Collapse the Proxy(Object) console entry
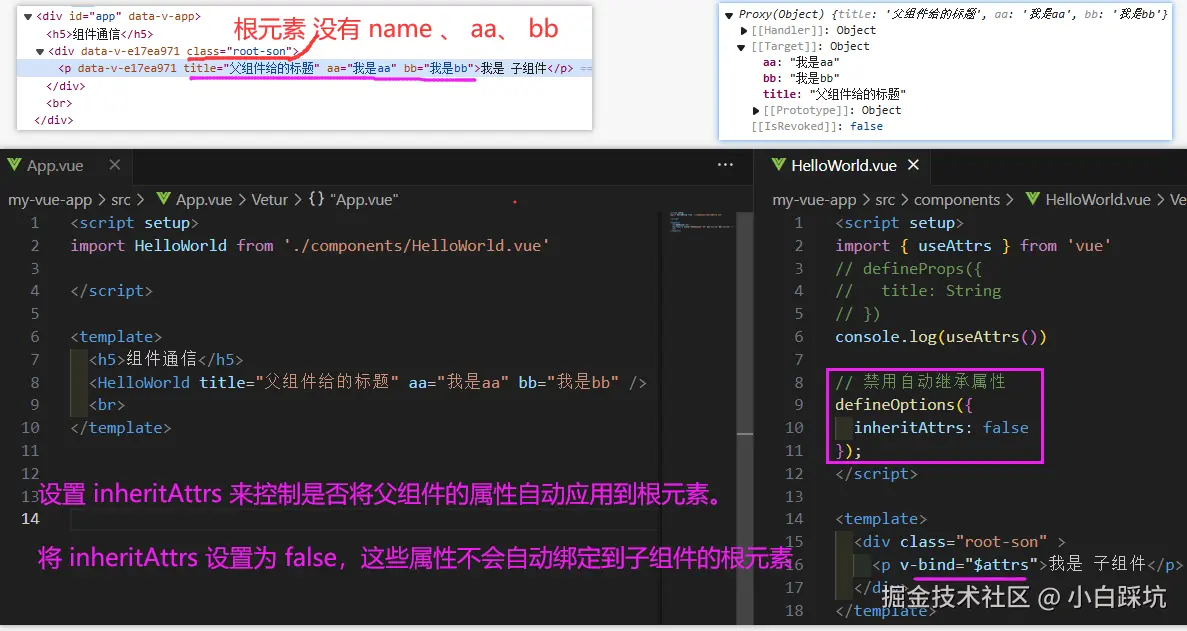This screenshot has width=1187, height=631. pyautogui.click(x=729, y=14)
